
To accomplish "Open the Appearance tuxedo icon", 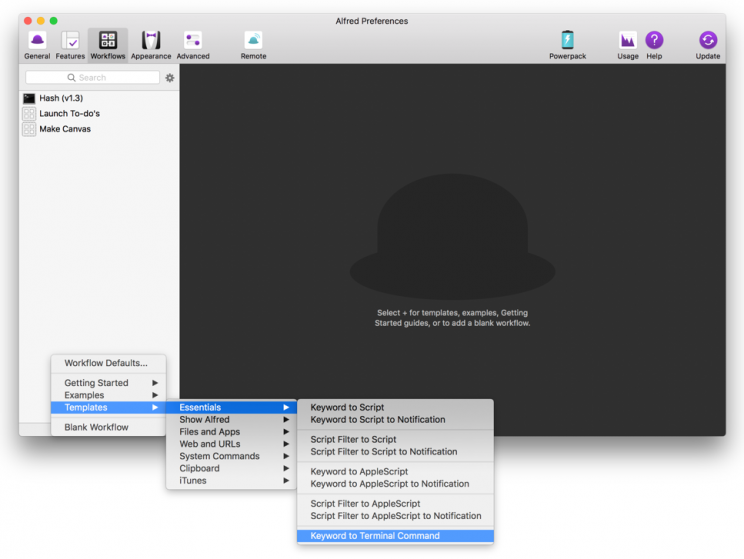I will click(x=151, y=41).
